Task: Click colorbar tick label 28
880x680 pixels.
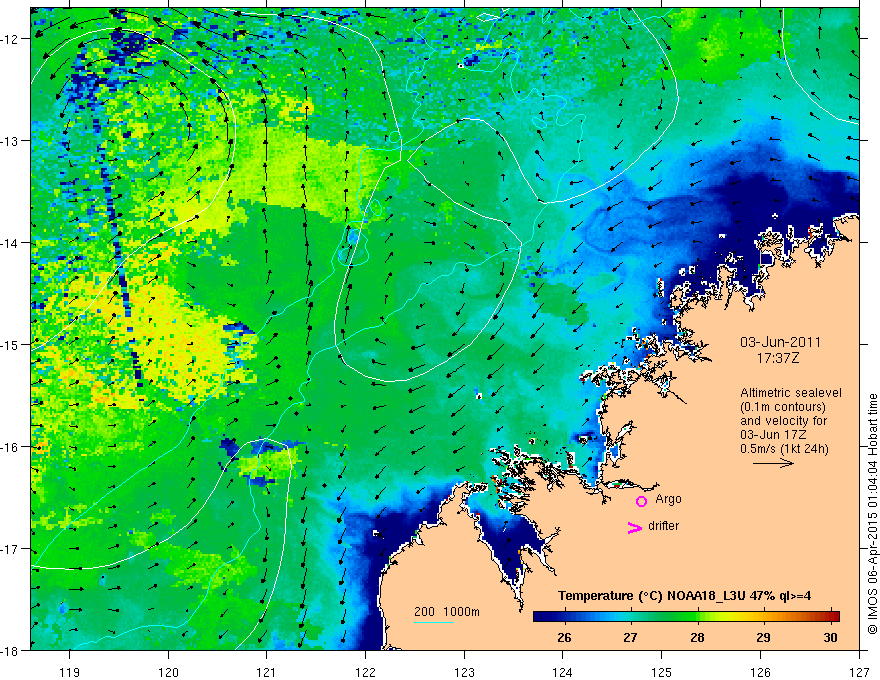Action: click(697, 637)
